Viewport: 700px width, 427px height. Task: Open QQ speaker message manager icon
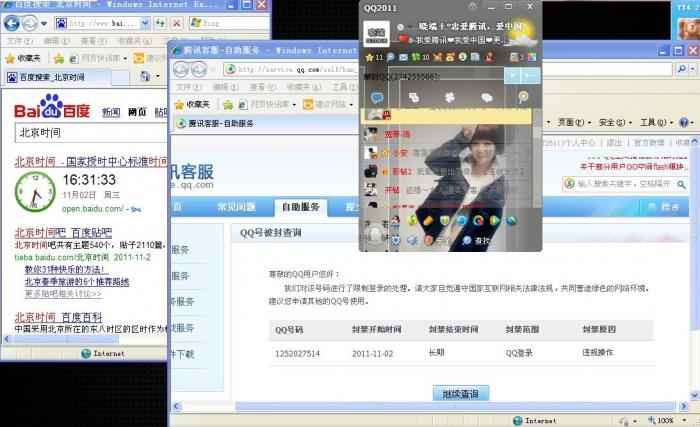(412, 240)
